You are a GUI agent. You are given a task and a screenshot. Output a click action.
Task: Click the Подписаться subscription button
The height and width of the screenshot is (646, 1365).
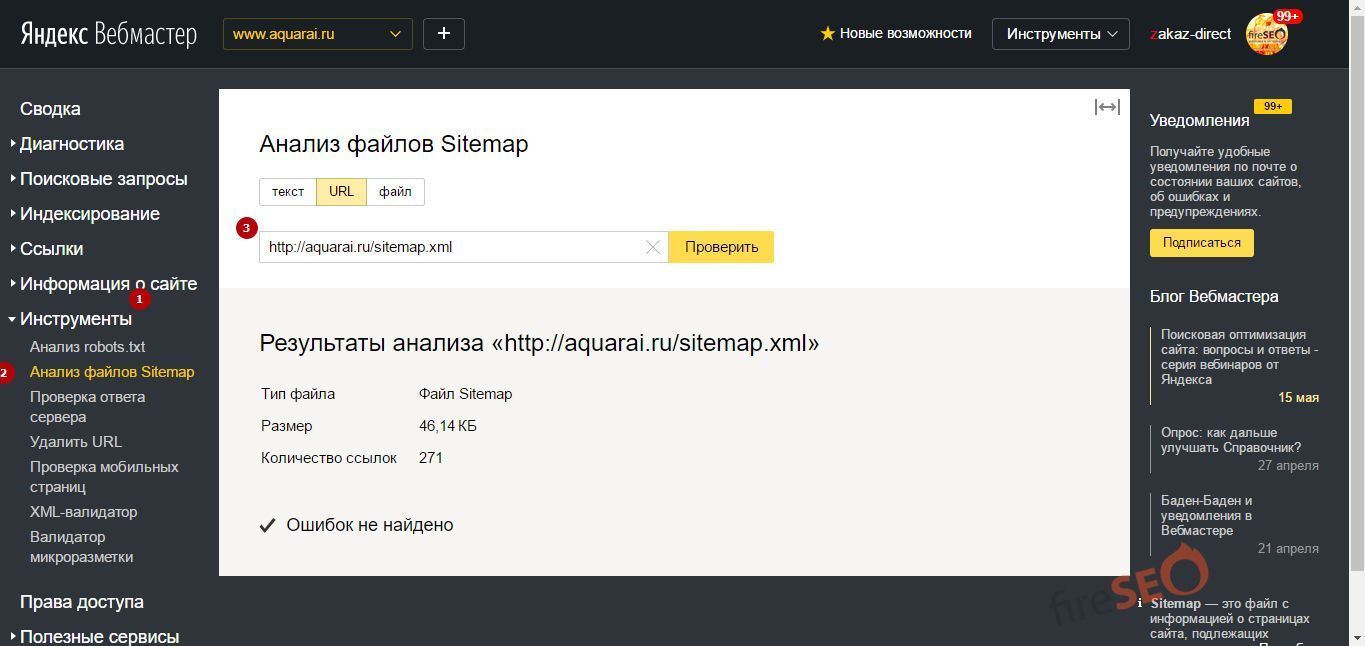(x=1200, y=242)
